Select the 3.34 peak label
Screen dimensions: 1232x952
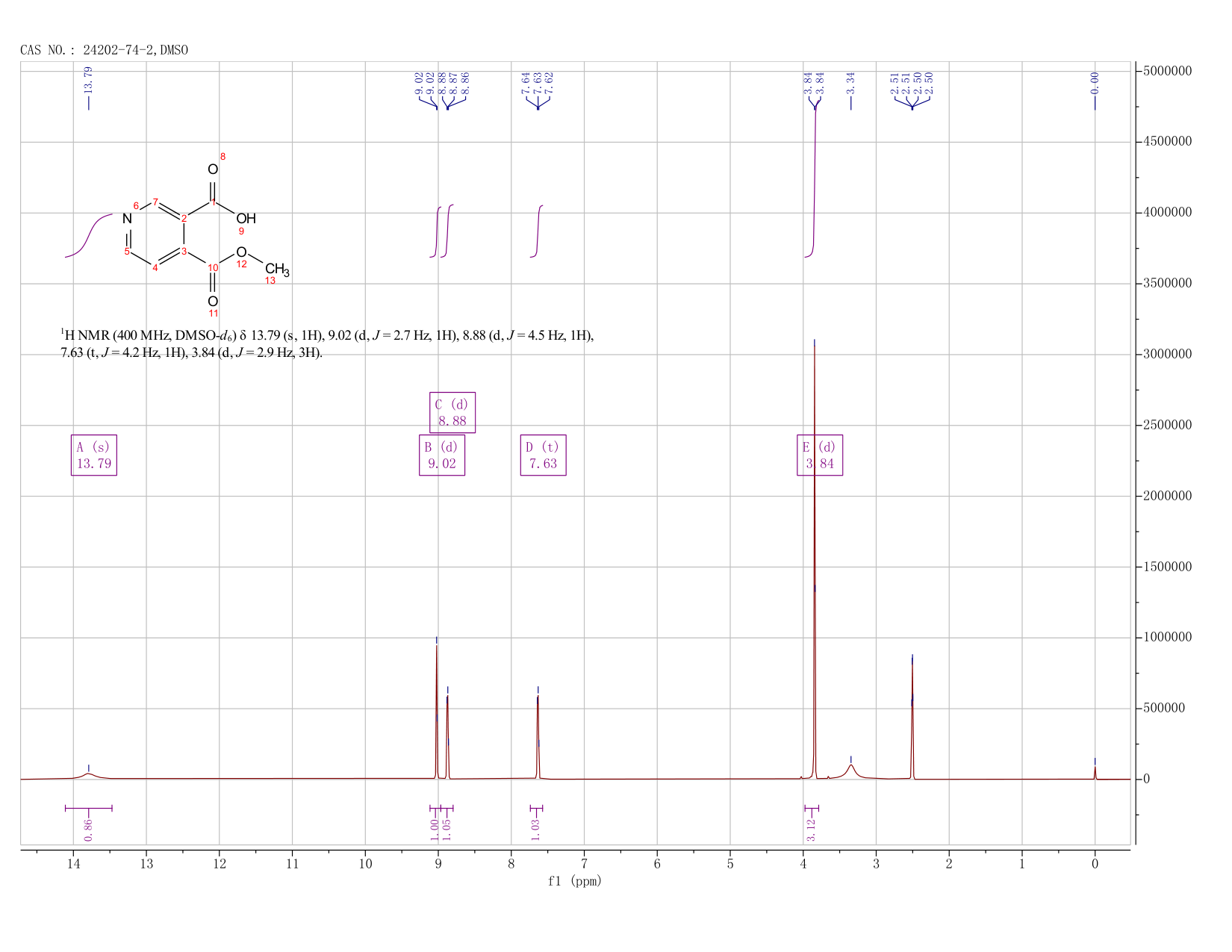pos(850,84)
